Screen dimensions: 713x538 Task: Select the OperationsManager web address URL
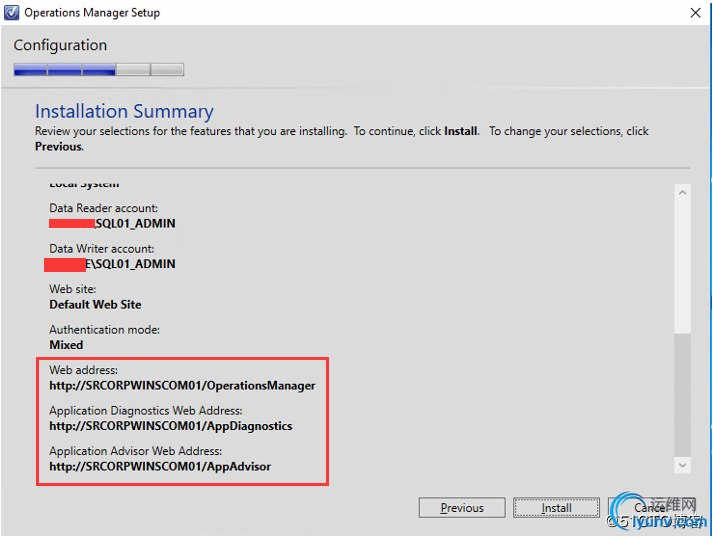[182, 386]
